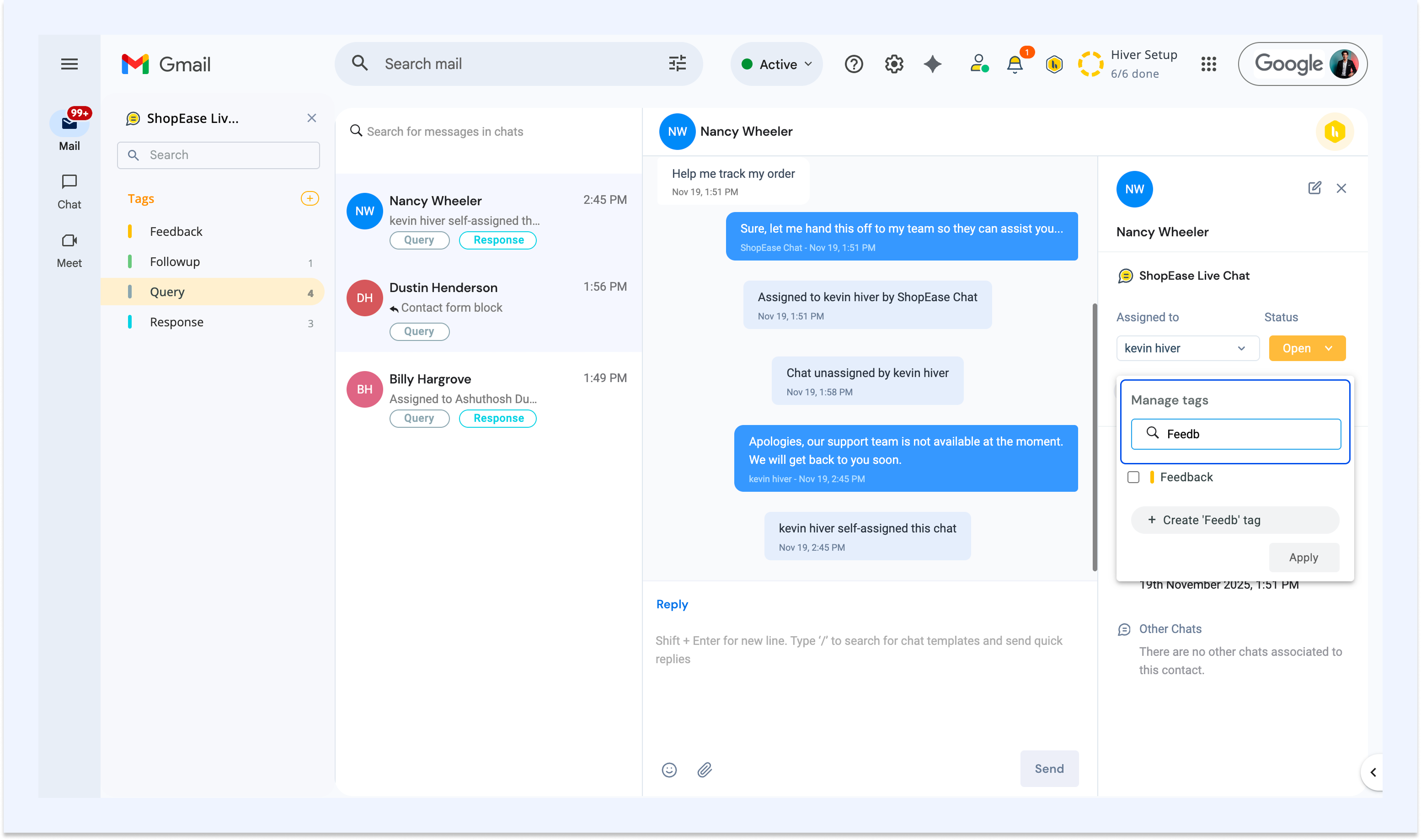
Task: Edit Nancy Wheeler contact details
Action: [1314, 188]
